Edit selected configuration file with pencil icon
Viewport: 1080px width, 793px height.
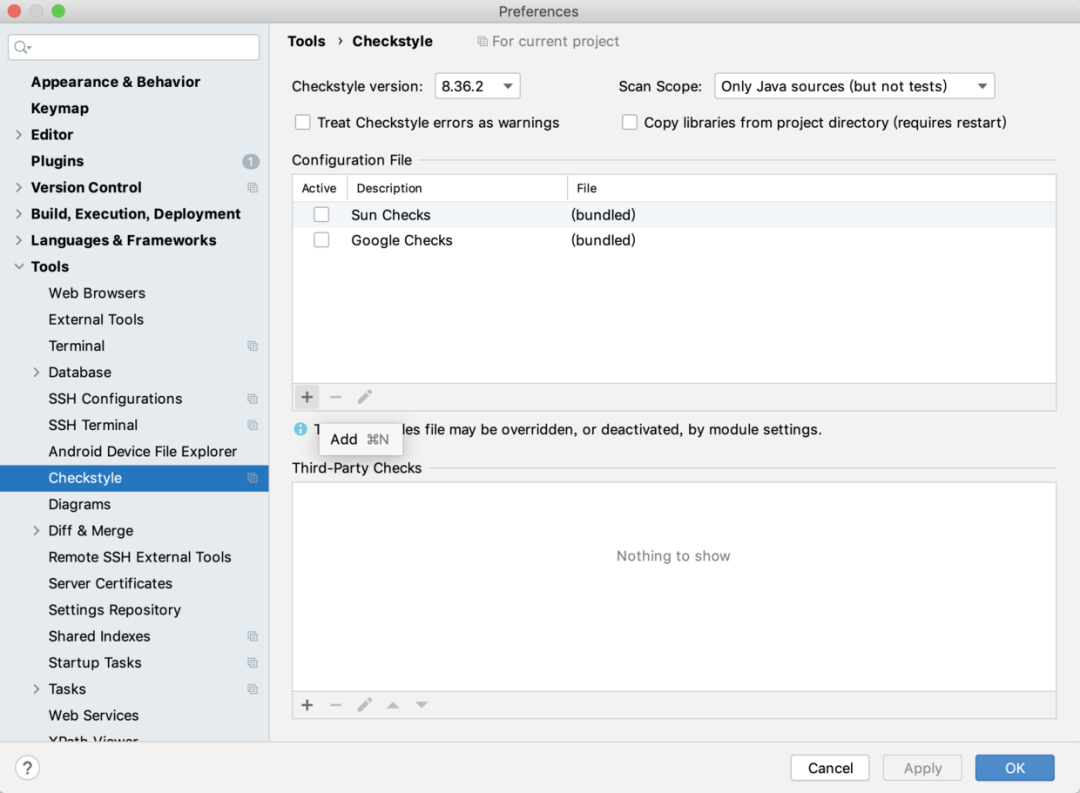364,397
